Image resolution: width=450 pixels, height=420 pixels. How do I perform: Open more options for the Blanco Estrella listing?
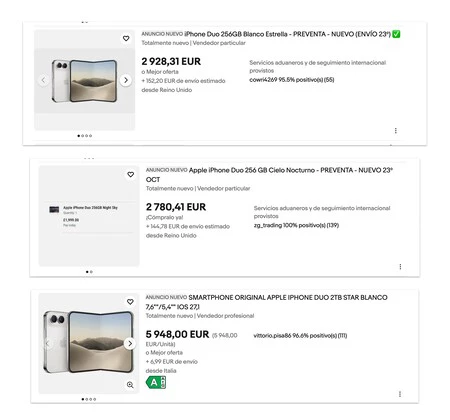pyautogui.click(x=396, y=131)
